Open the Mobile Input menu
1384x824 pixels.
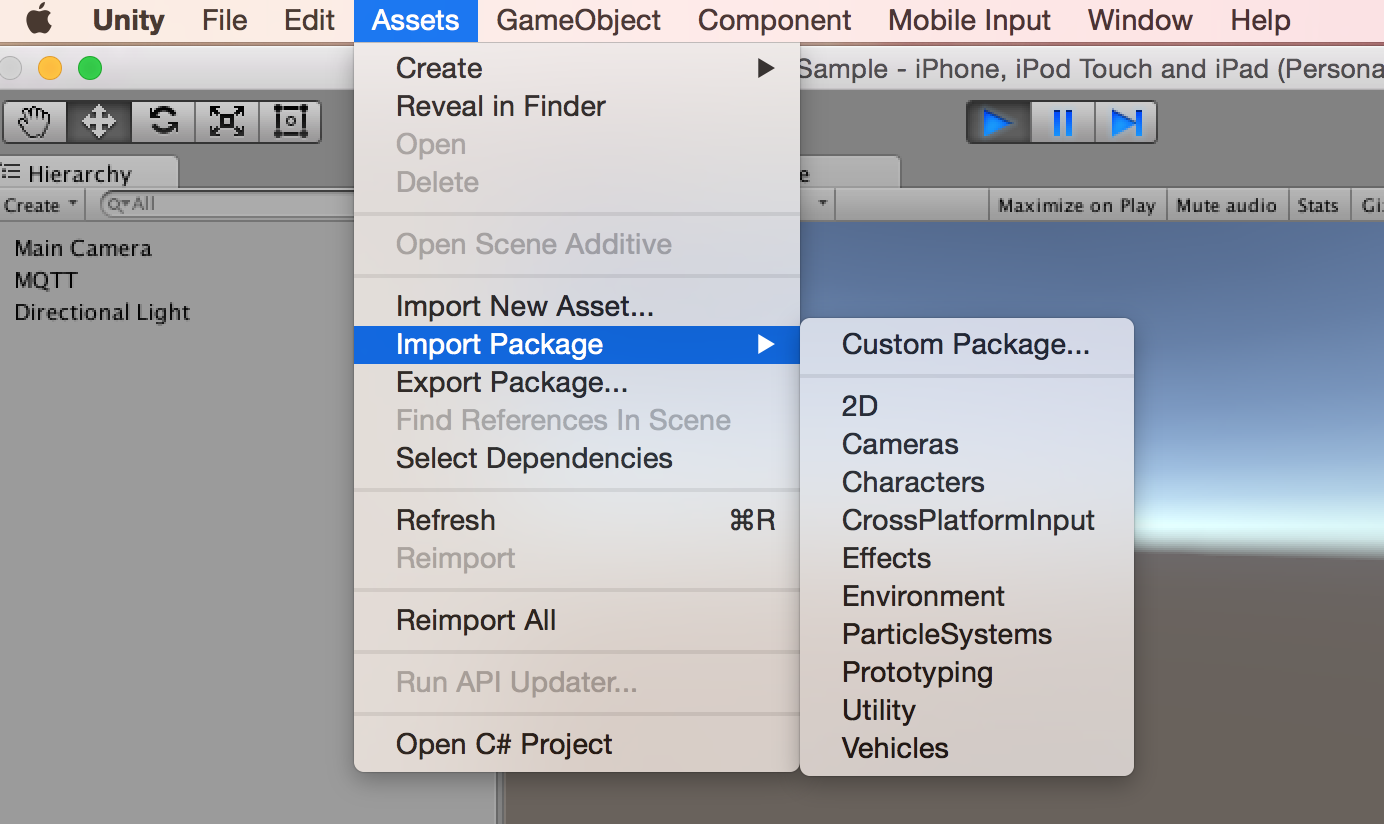point(969,20)
